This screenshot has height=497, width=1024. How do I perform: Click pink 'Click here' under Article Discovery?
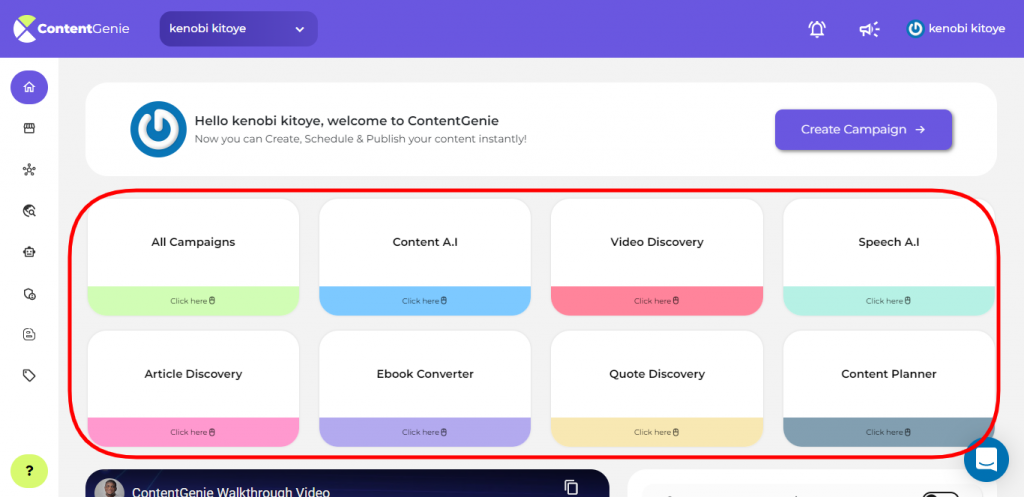193,432
